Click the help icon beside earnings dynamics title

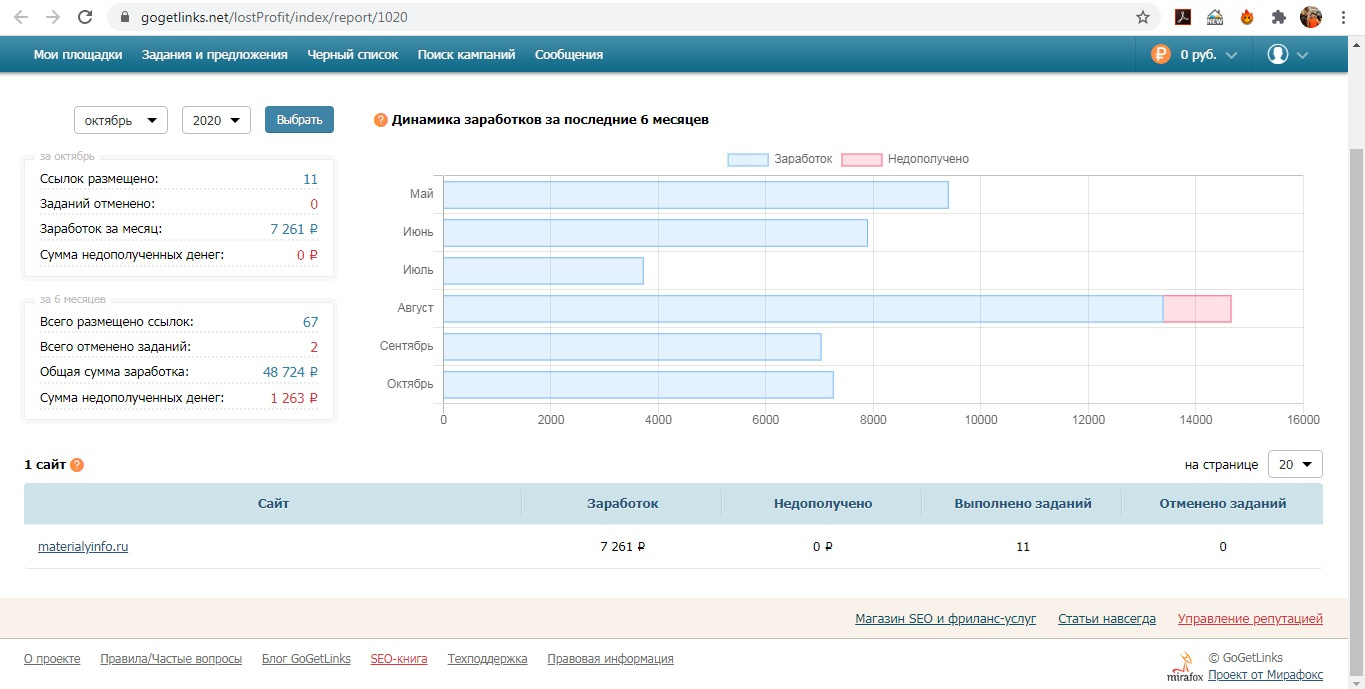click(380, 120)
